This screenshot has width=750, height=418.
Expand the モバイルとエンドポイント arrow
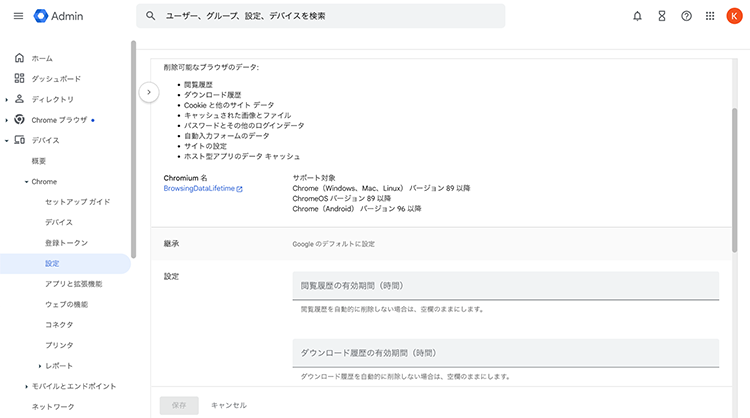[x=26, y=386]
